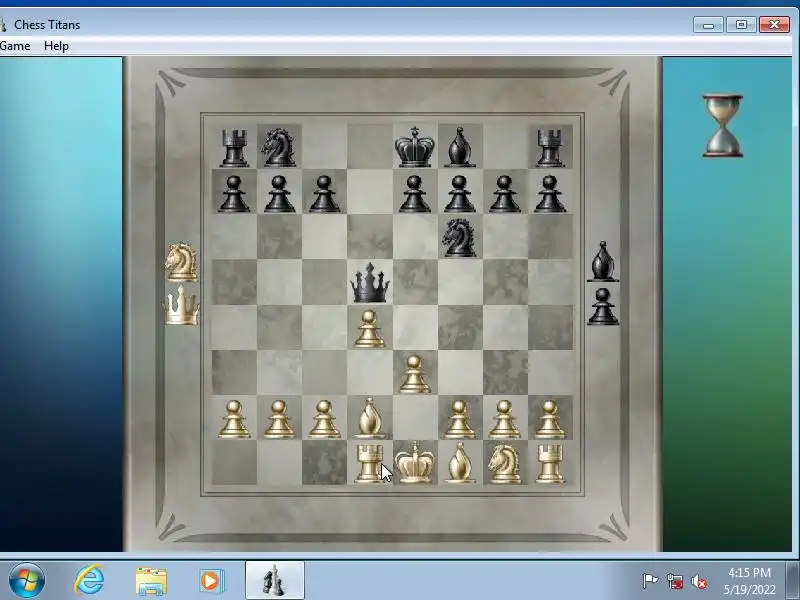800x600 pixels.
Task: Select the black king on e8
Action: pyautogui.click(x=415, y=147)
